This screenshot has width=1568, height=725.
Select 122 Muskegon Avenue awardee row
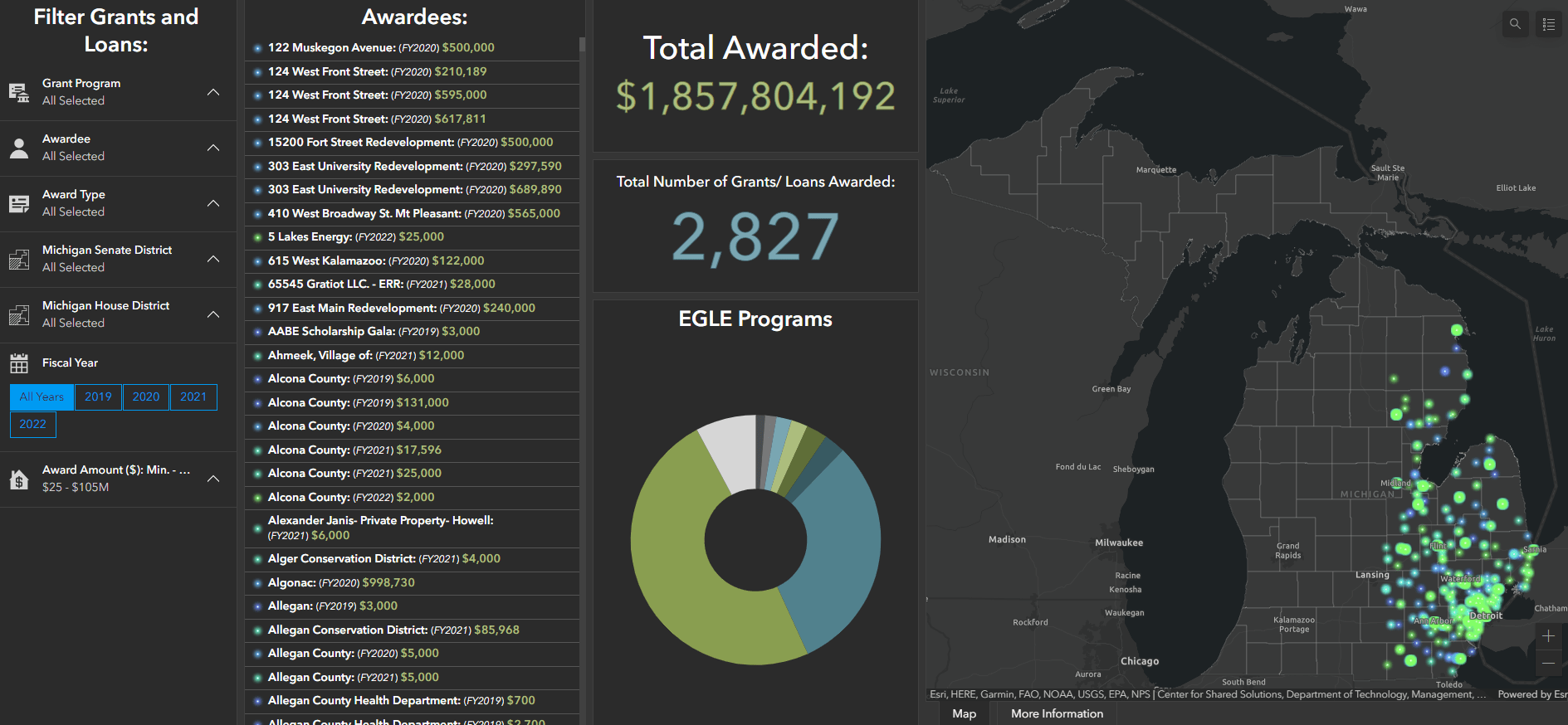pyautogui.click(x=413, y=48)
